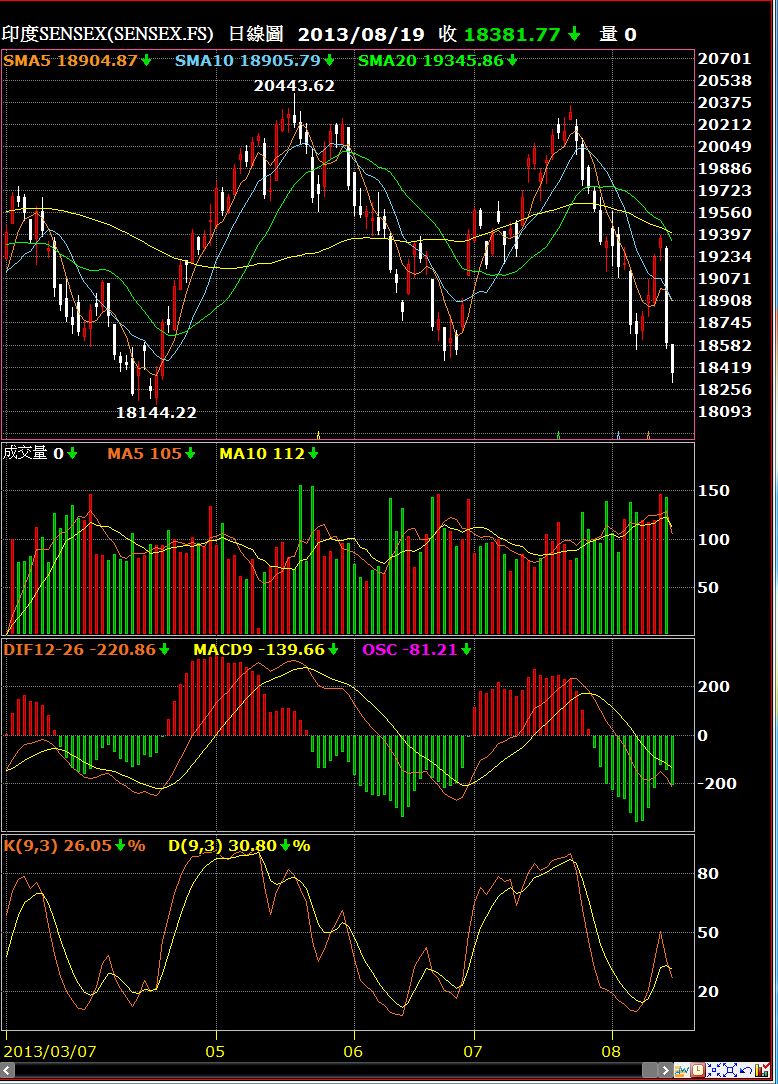Click the OSC -81.21 label
The width and height of the screenshot is (778, 1084).
[409, 649]
